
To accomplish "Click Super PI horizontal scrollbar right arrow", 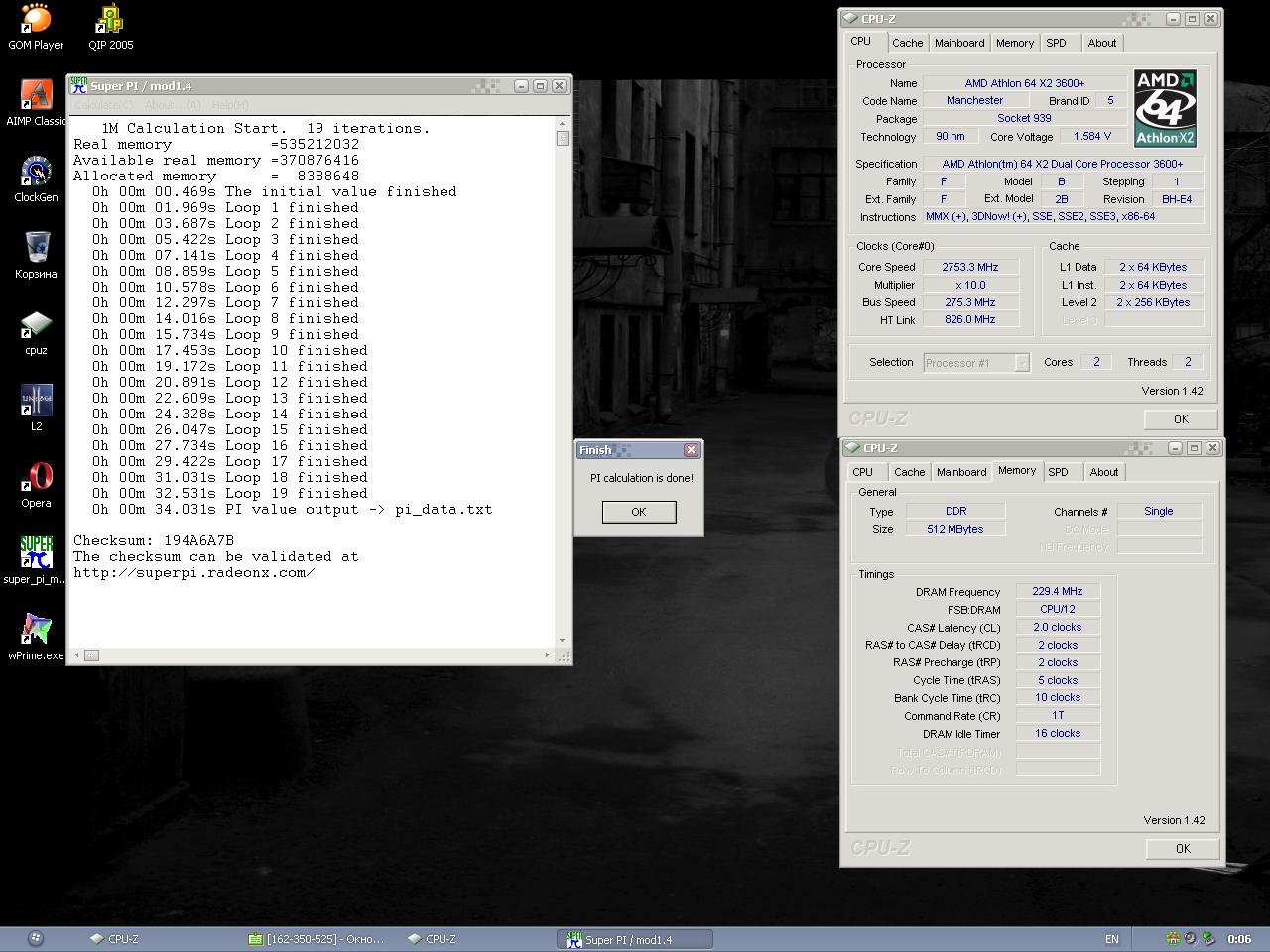I will coord(547,654).
